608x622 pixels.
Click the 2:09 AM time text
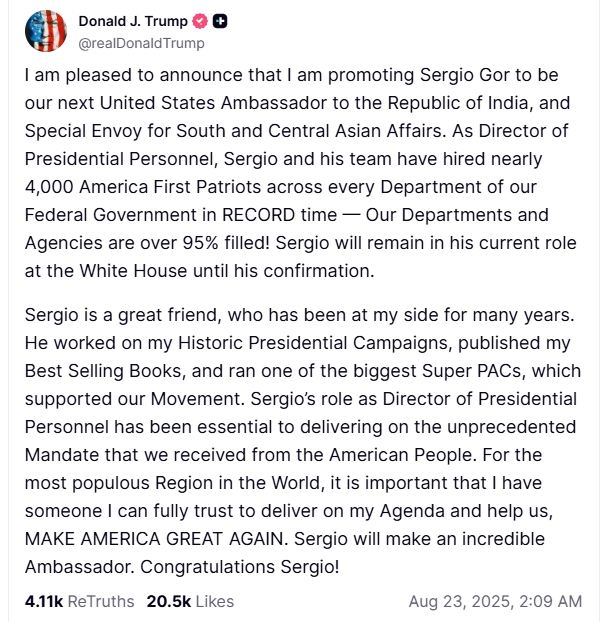pyautogui.click(x=551, y=601)
